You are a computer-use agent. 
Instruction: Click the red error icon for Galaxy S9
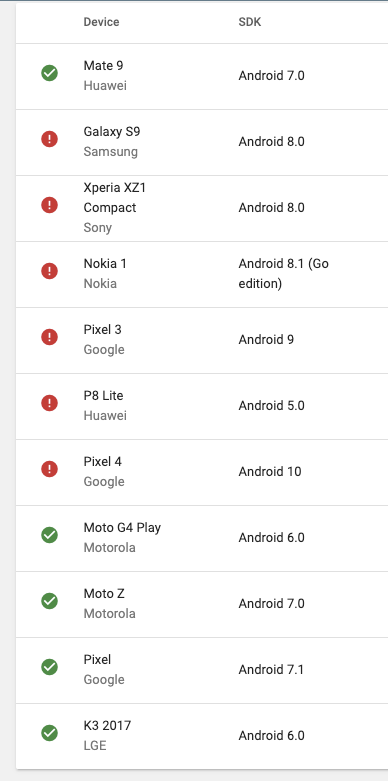[49, 139]
